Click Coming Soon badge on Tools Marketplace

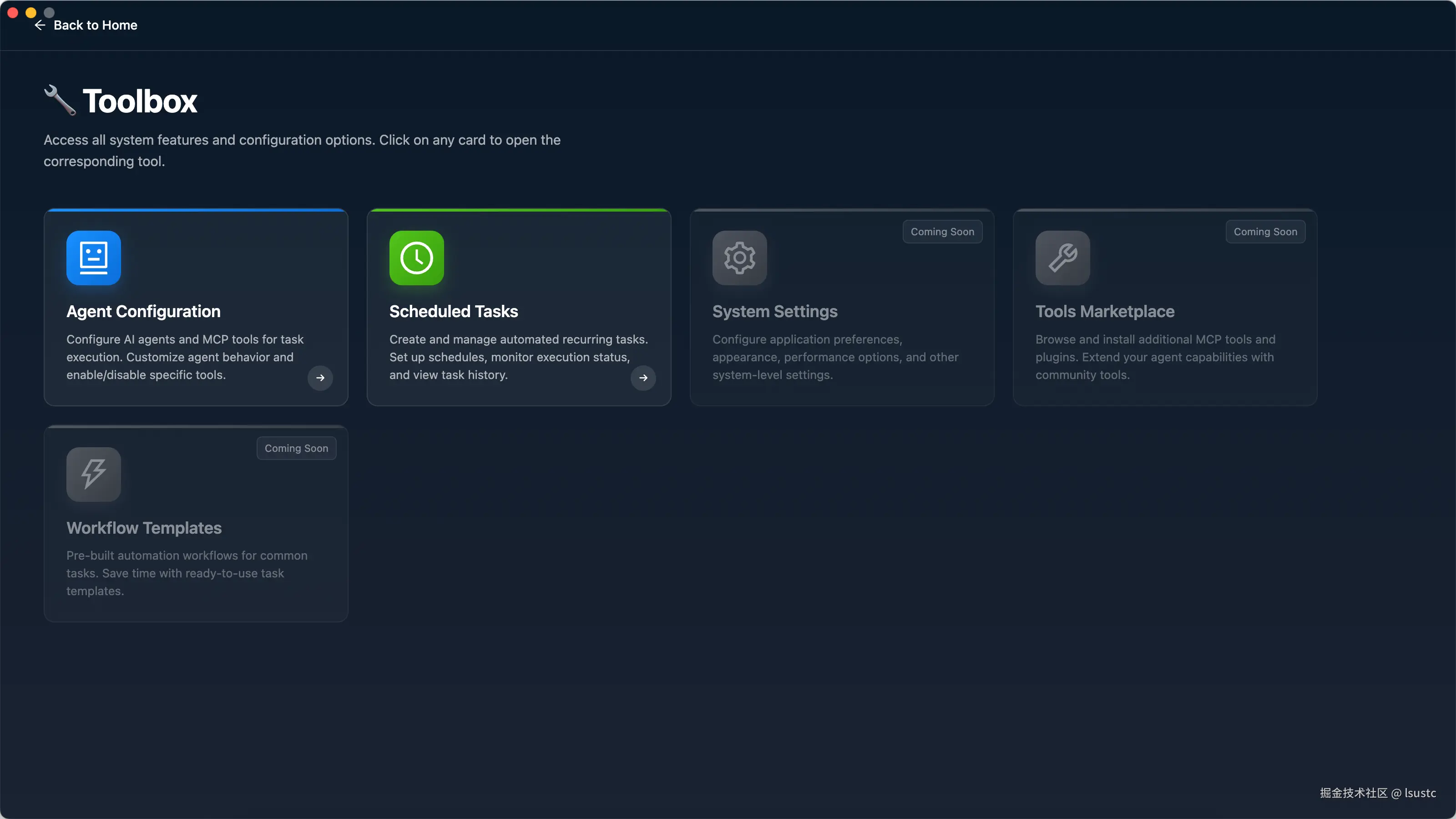coord(1265,232)
